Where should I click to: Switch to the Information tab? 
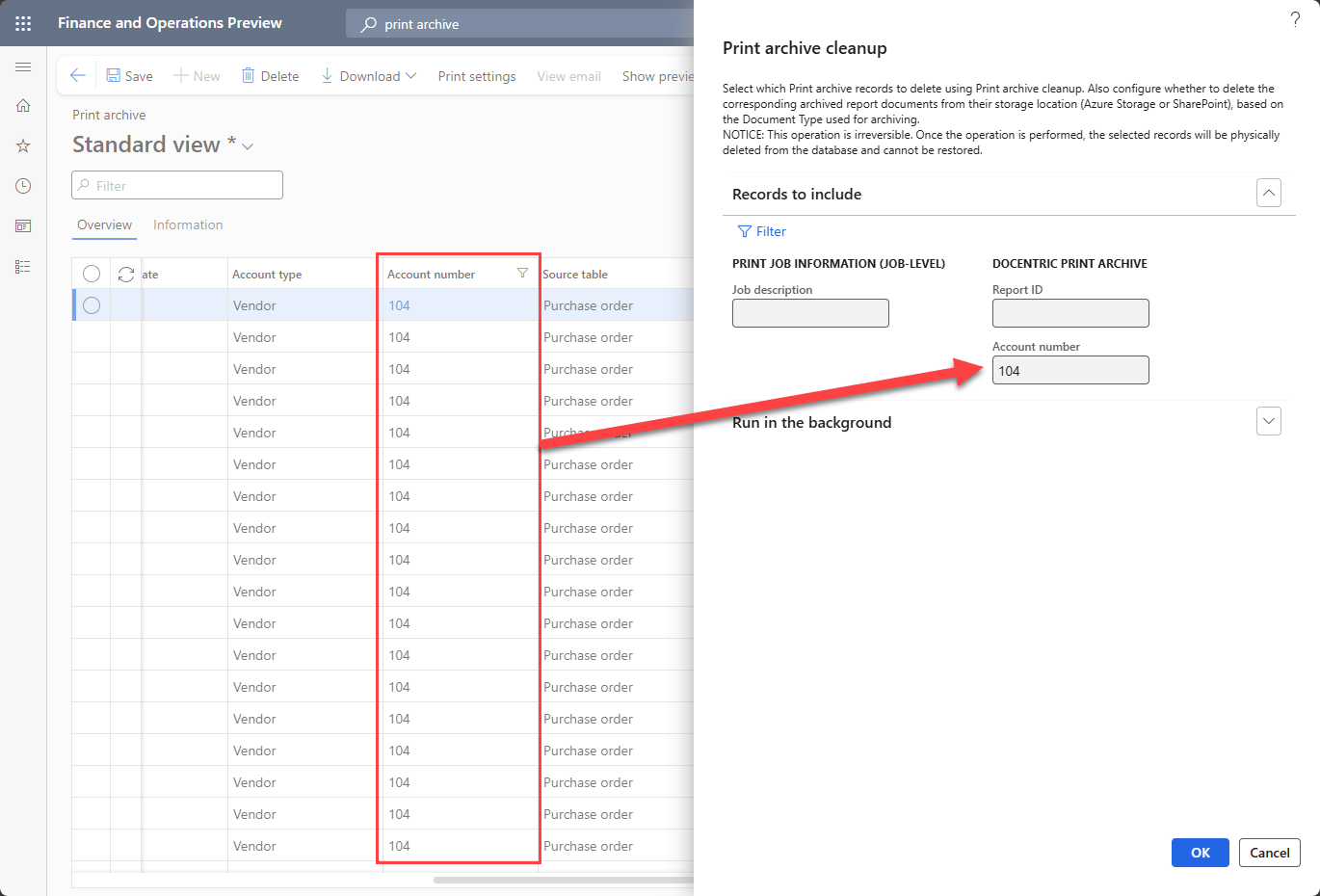[x=188, y=224]
